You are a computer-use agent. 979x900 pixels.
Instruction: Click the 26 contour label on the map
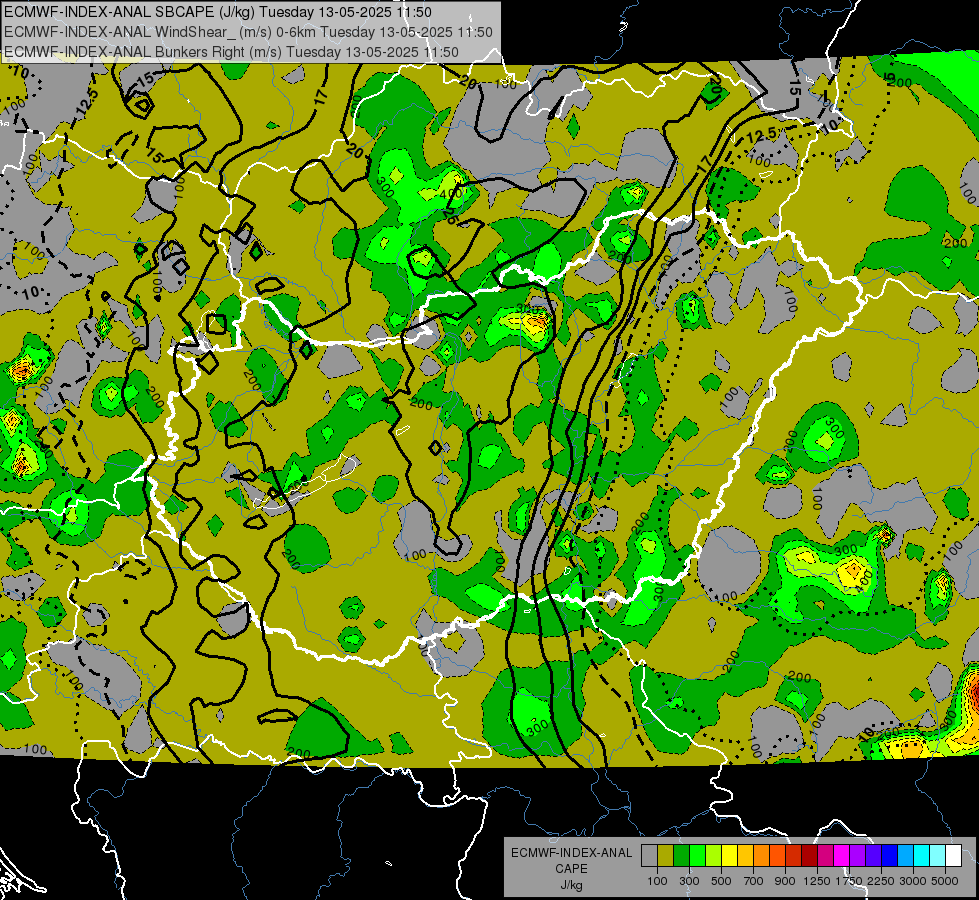coord(451,216)
